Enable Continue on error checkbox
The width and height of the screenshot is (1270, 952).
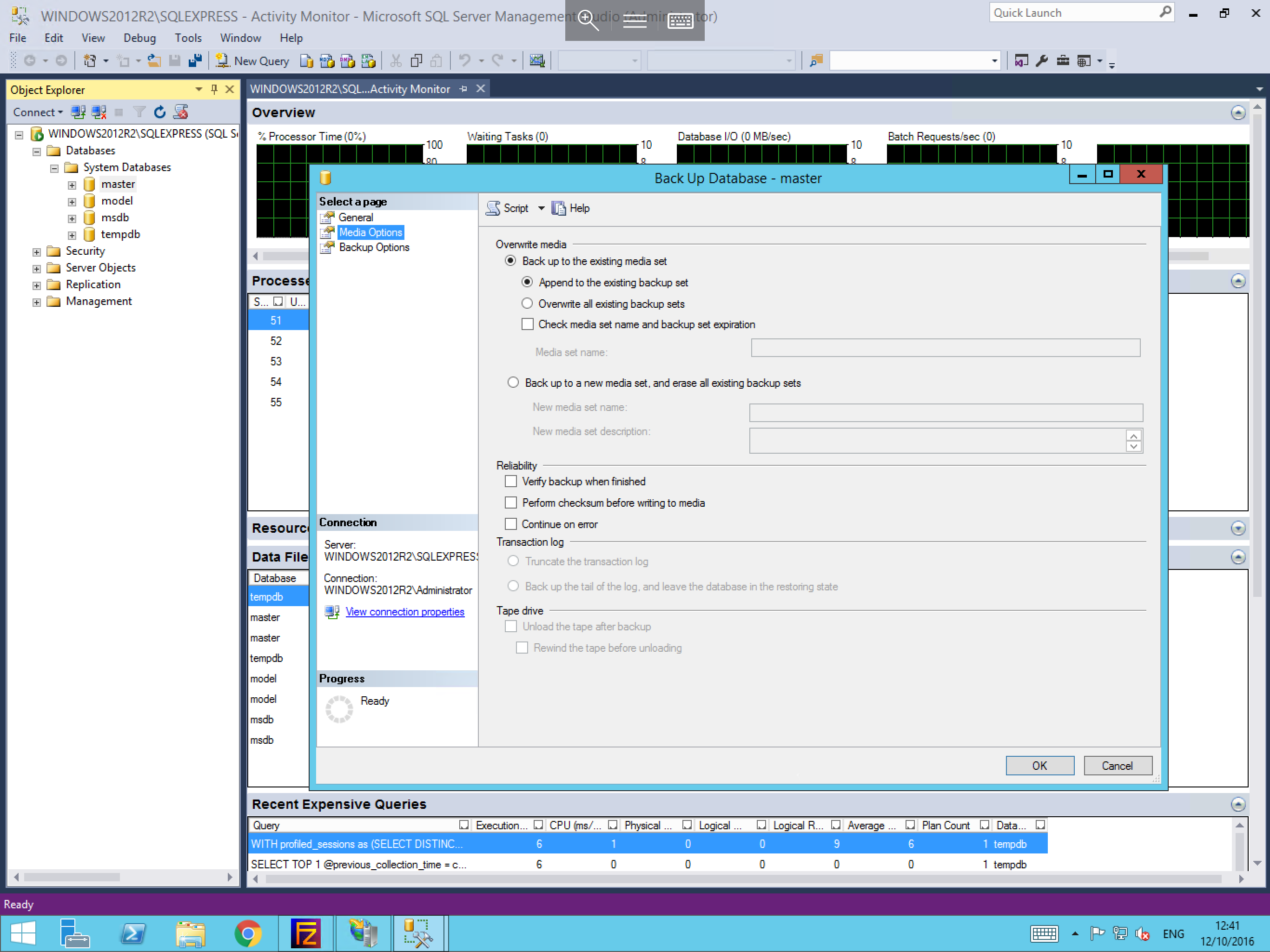pos(511,524)
